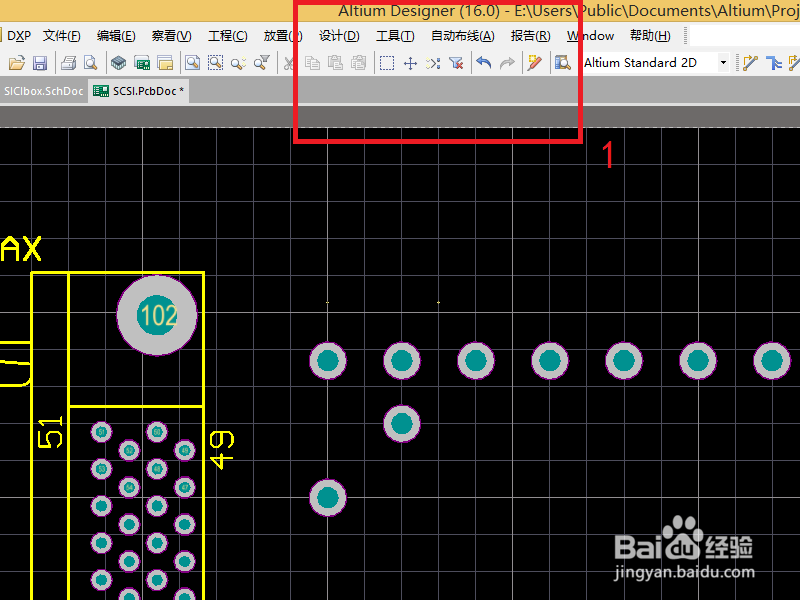
Task: Open the 报告(R) menu
Action: tap(531, 36)
